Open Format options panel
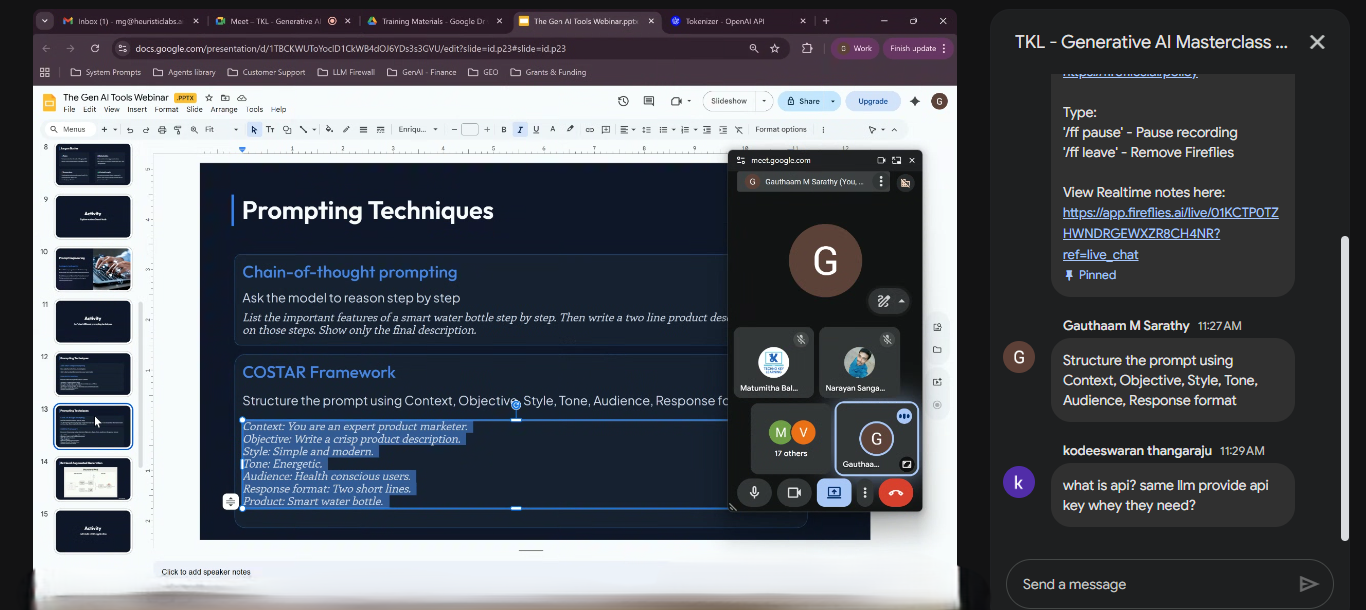Viewport: 1366px width, 610px height. point(781,130)
